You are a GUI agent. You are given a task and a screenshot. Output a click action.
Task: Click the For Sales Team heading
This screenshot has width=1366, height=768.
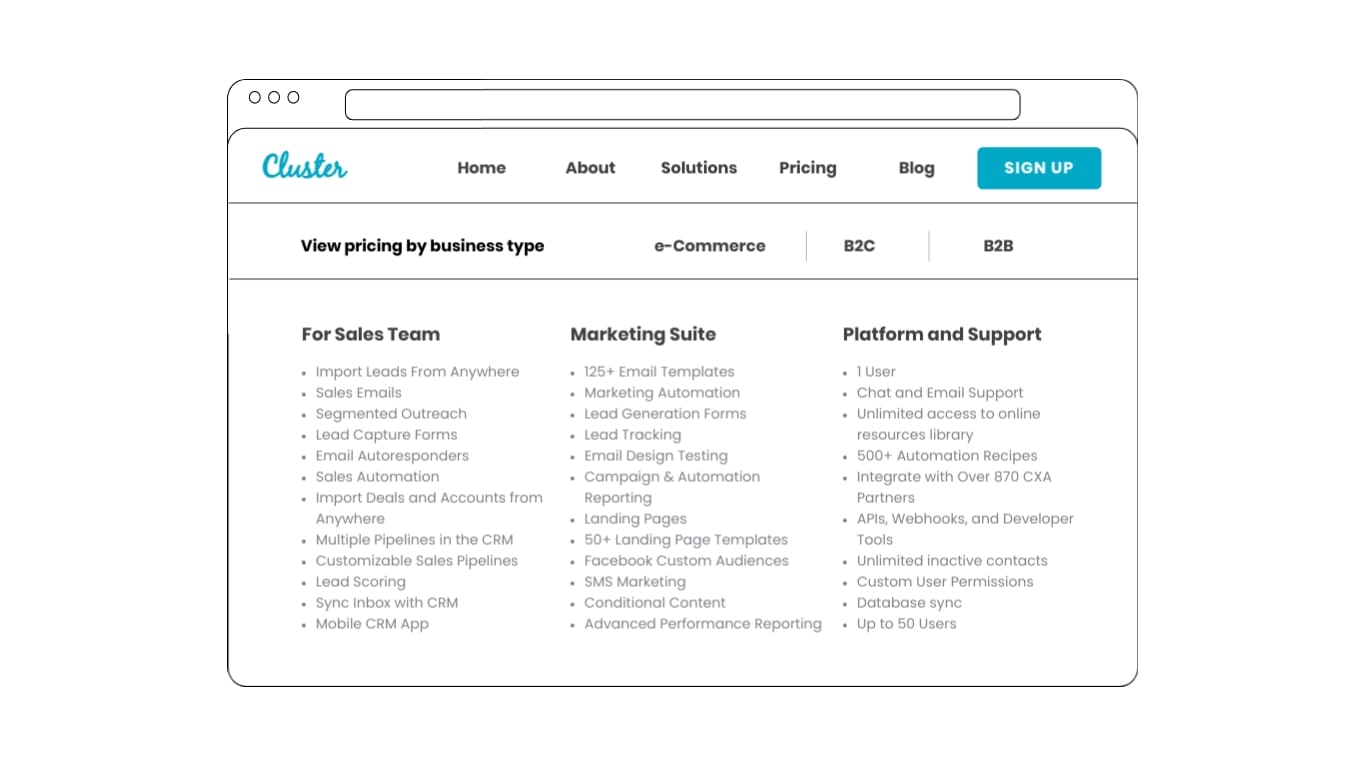pyautogui.click(x=370, y=334)
